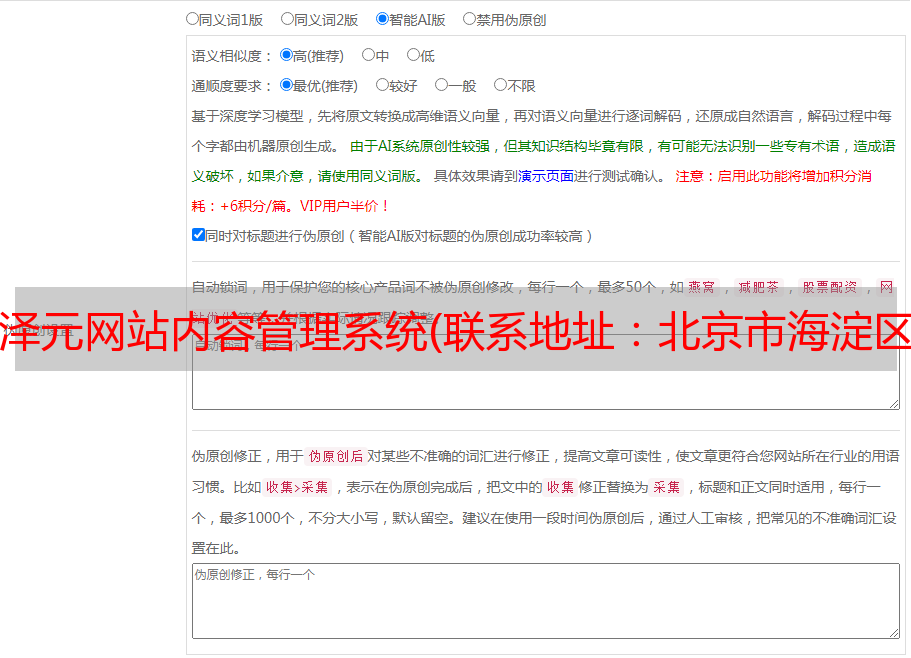
Task: Set 通顺度要求 to 不限
Action: click(x=500, y=85)
